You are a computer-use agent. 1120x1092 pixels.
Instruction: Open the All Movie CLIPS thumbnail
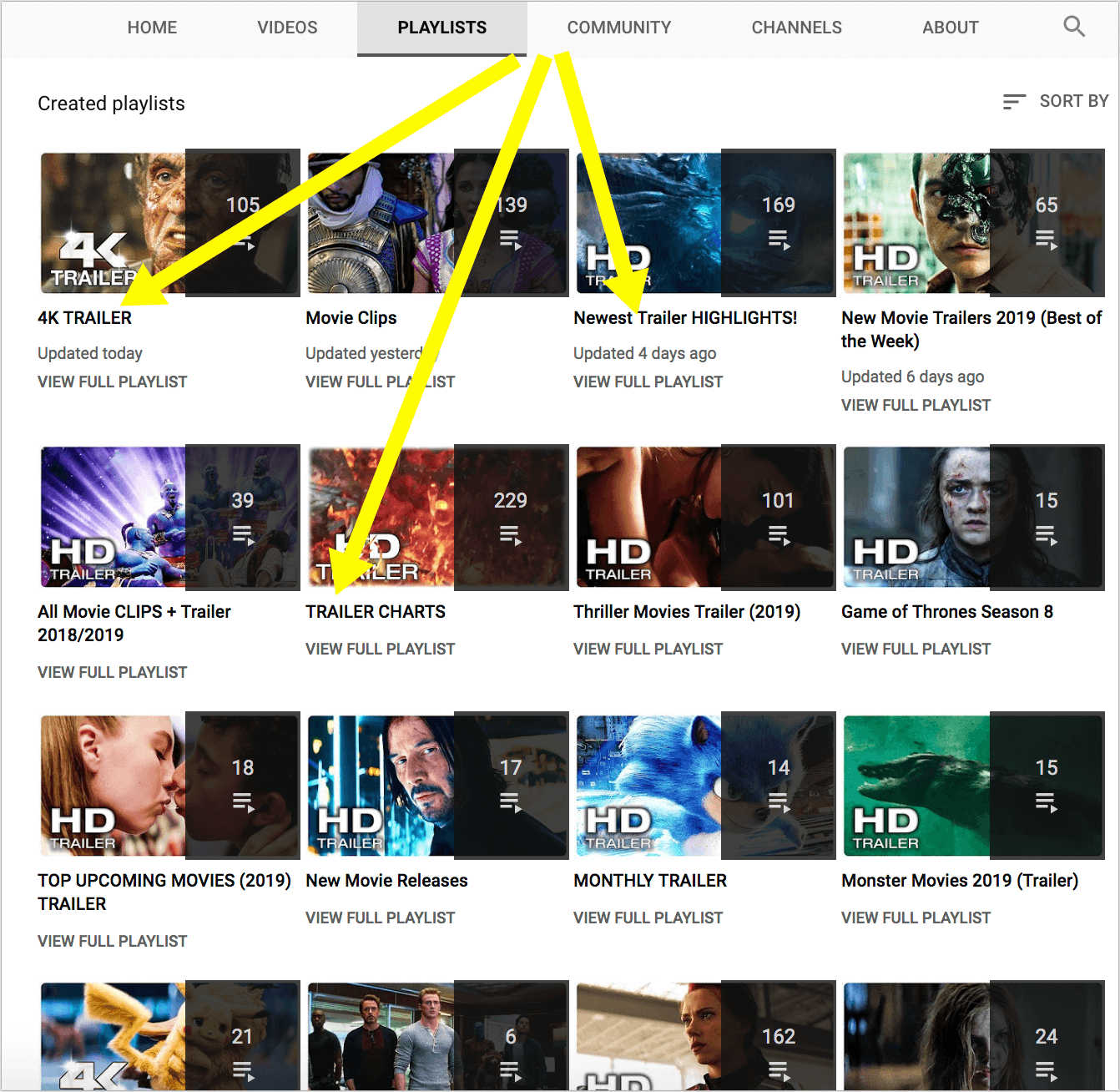tap(169, 518)
